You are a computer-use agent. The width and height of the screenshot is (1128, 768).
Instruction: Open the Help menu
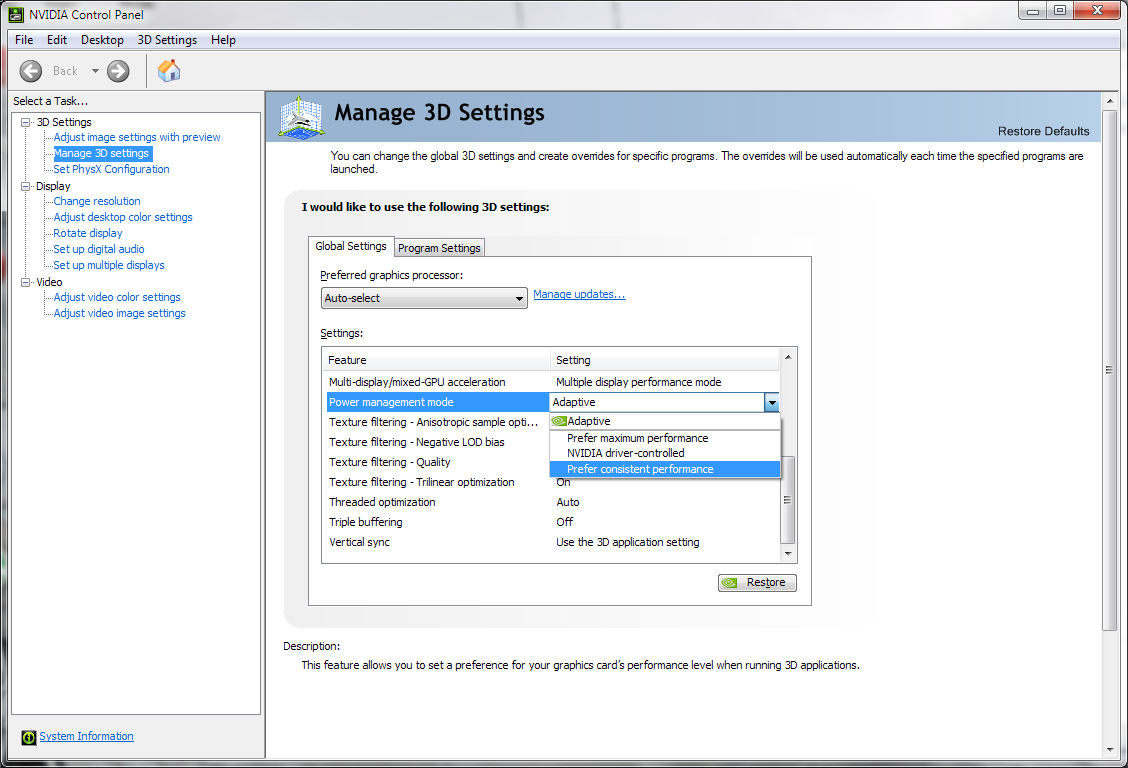coord(223,40)
